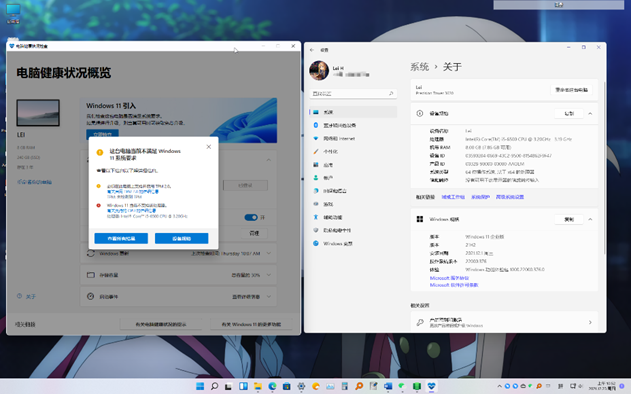Open taskbar Search

click(x=214, y=386)
